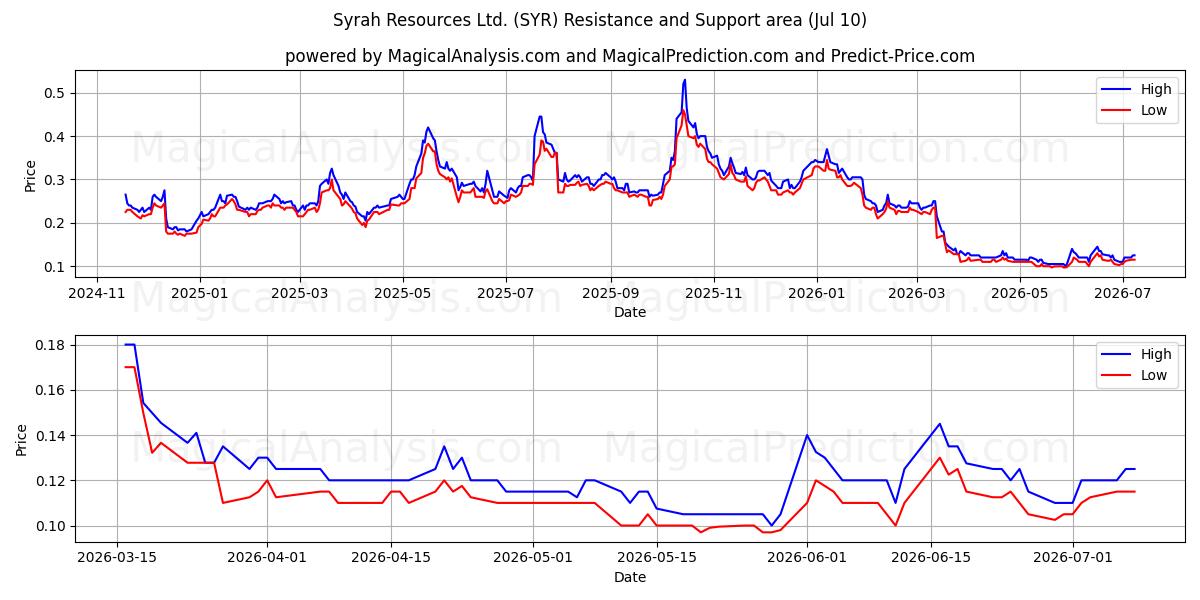Click the 0.12 y-axis tick in lower chart
Image resolution: width=1200 pixels, height=600 pixels.
tap(52, 481)
